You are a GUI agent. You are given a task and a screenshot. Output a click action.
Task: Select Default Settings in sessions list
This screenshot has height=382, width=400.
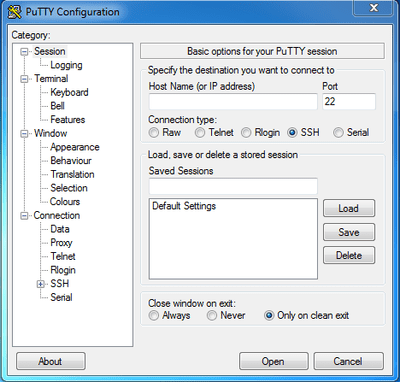tap(184, 206)
